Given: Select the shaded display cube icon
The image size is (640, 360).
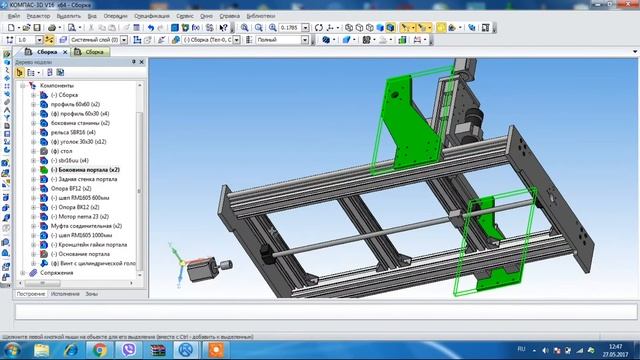Looking at the screenshot, I should click(x=380, y=28).
